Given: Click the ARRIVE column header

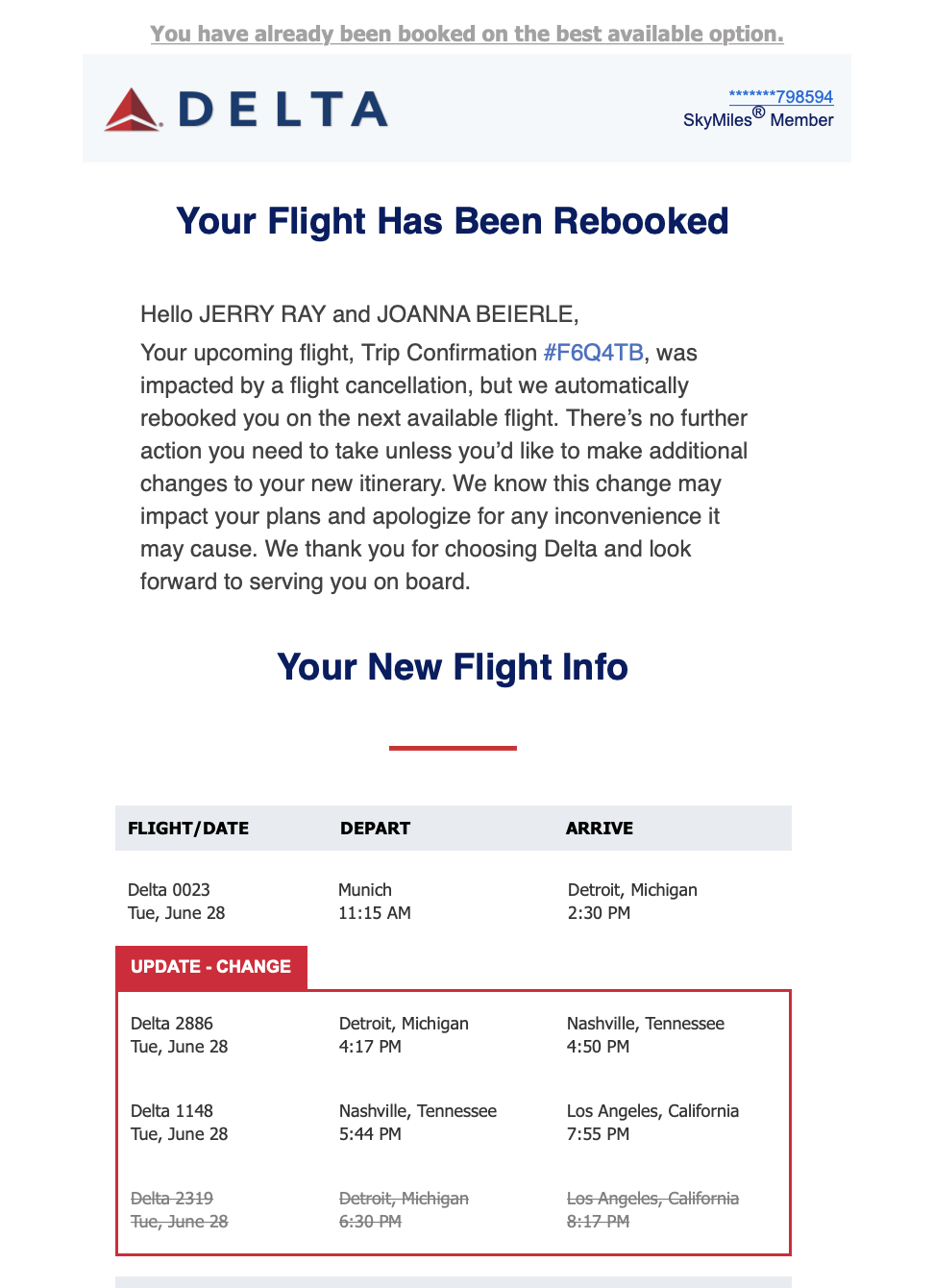Looking at the screenshot, I should coord(599,829).
